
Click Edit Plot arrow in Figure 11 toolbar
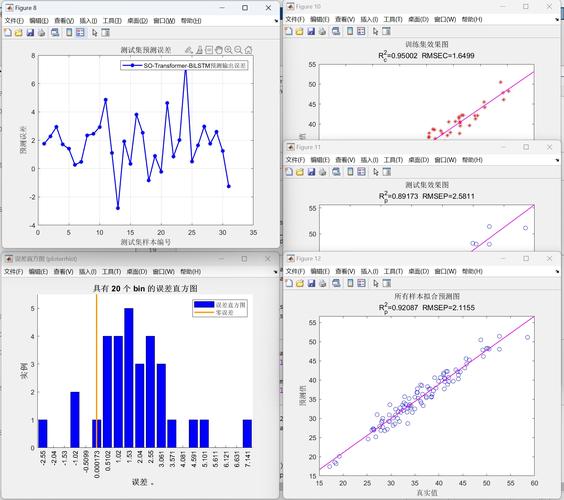pos(376,172)
